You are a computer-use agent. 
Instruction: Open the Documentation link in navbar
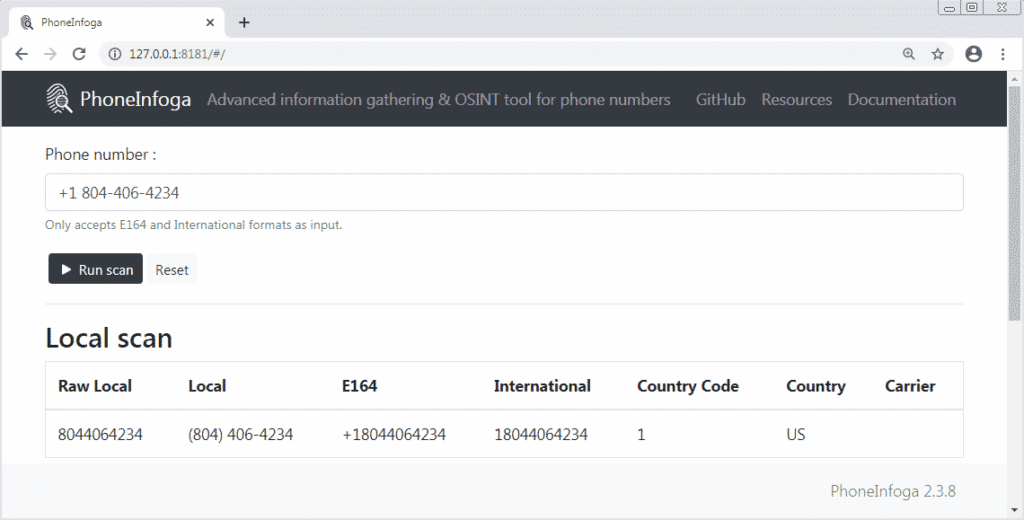pos(902,99)
